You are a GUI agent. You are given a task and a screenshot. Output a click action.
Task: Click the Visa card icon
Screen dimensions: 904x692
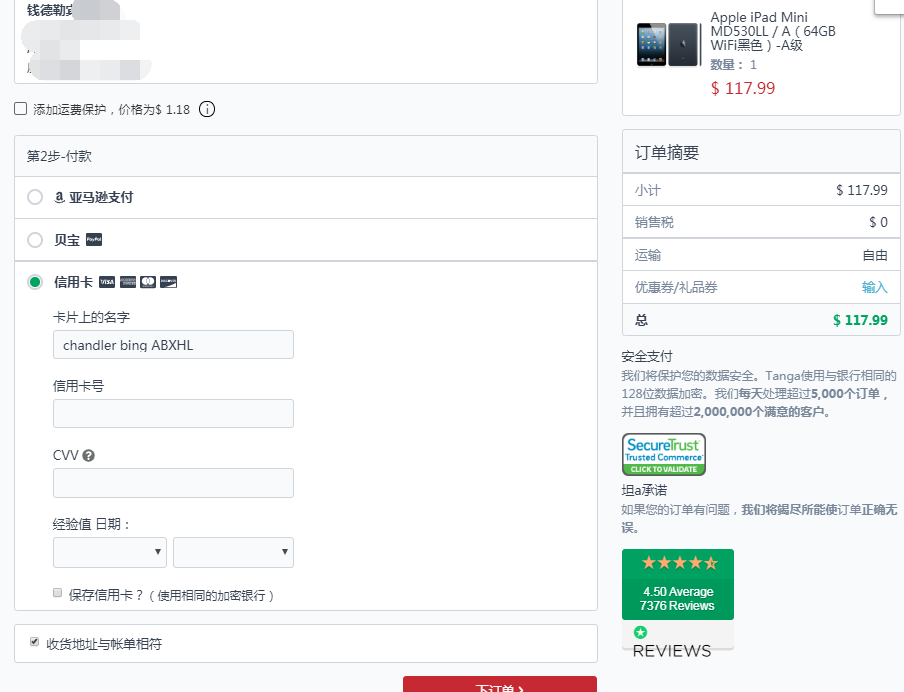pos(107,282)
